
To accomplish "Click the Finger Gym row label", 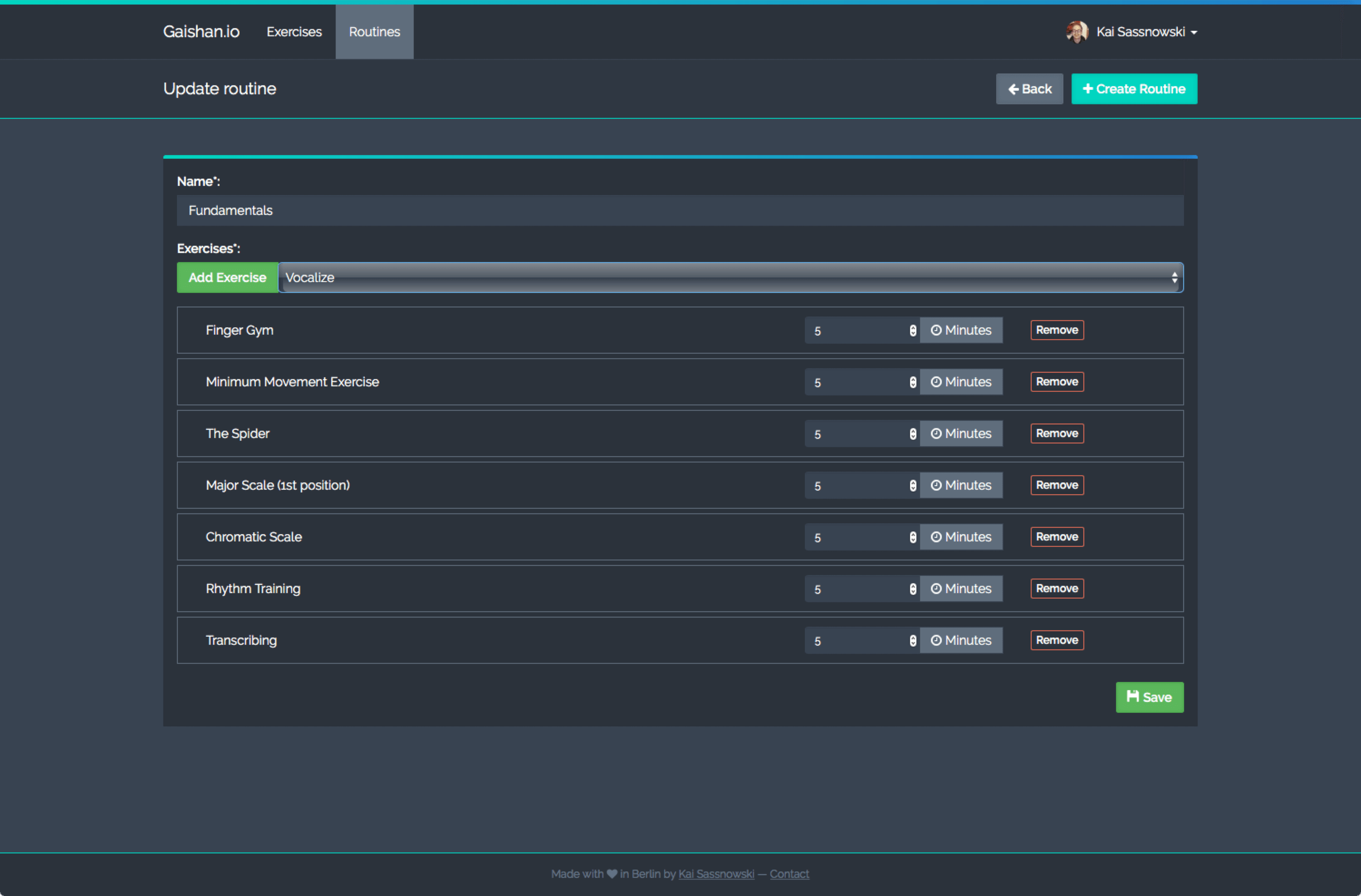I will [240, 330].
